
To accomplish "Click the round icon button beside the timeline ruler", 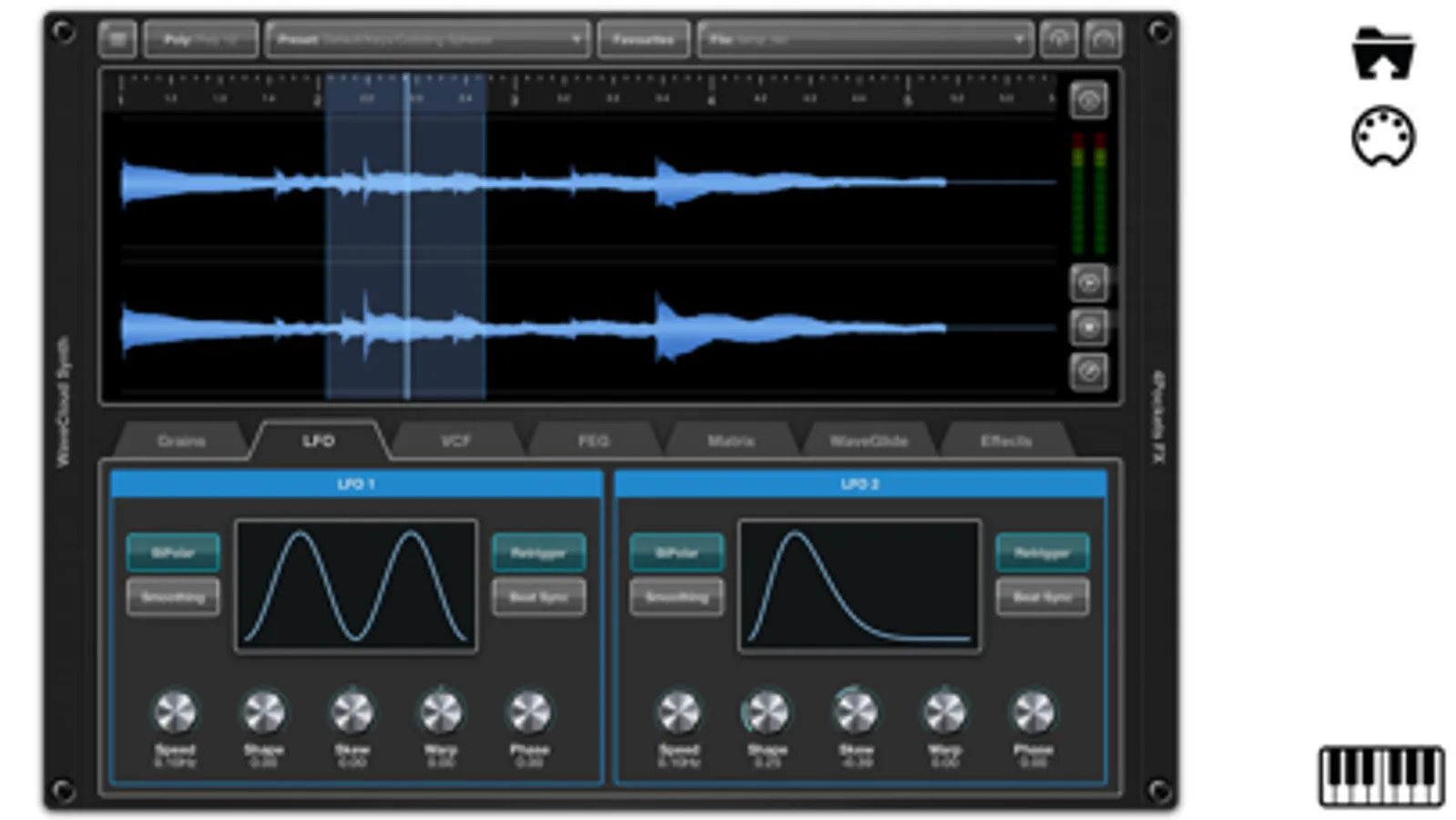I will point(1089,100).
